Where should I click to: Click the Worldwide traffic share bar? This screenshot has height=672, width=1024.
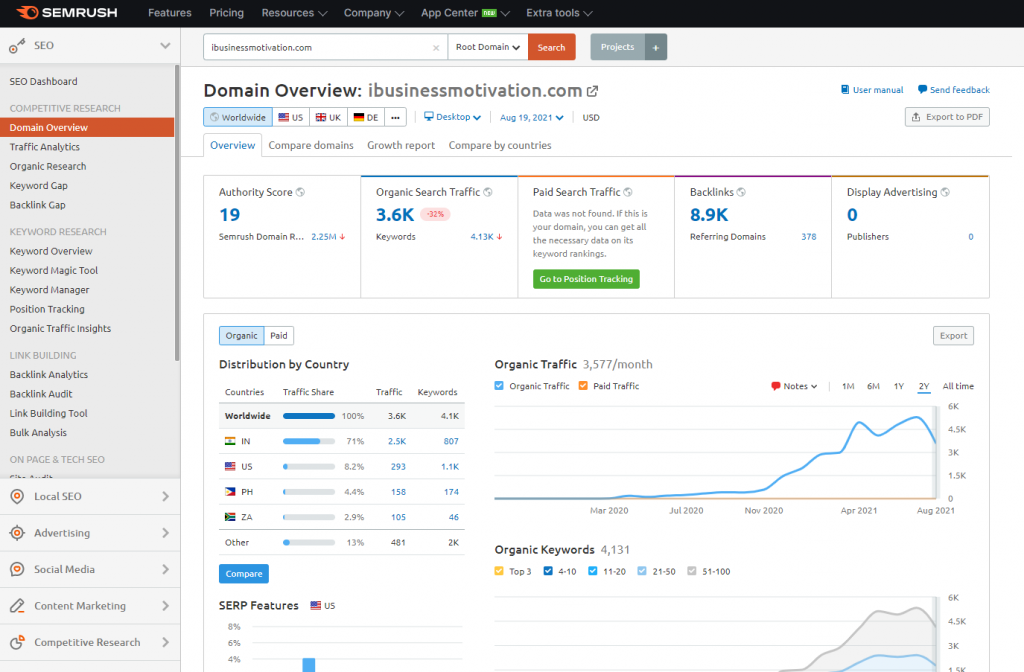pyautogui.click(x=309, y=416)
